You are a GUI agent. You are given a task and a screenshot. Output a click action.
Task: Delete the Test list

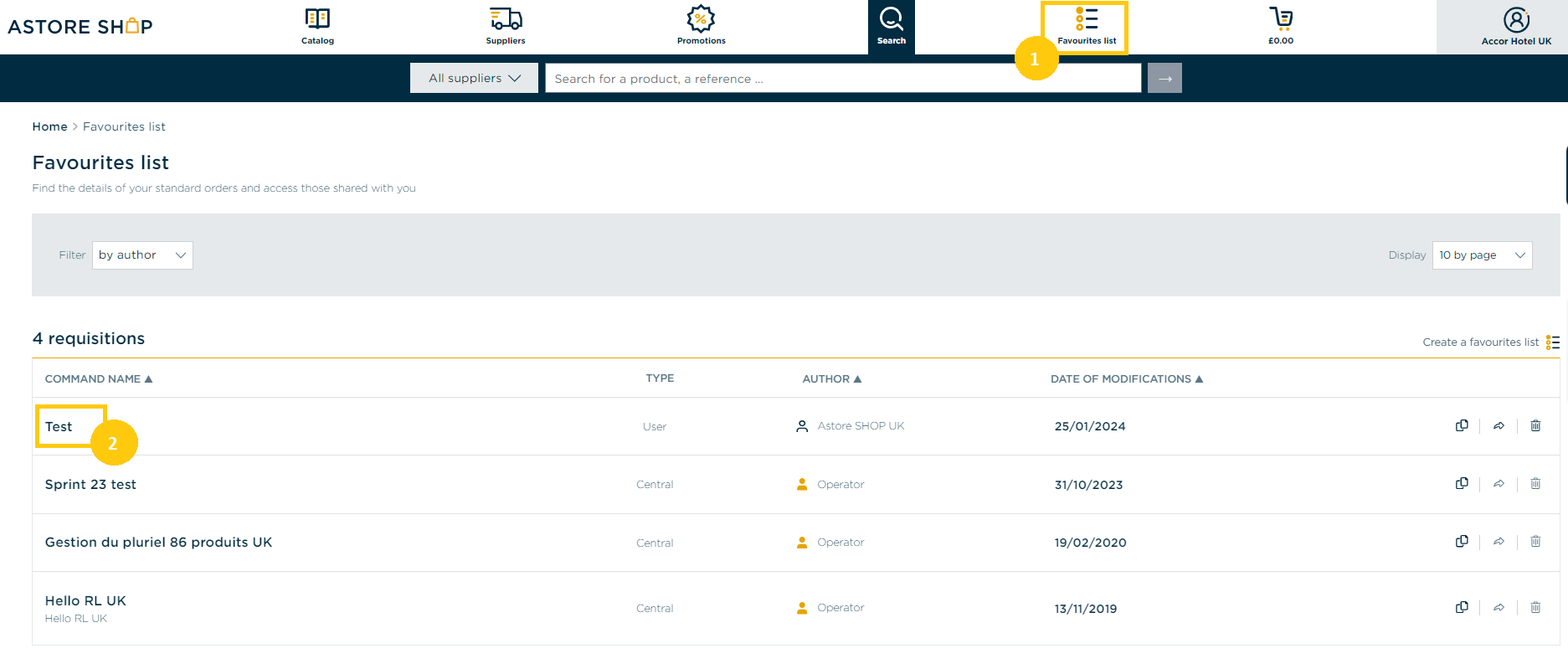[1535, 425]
